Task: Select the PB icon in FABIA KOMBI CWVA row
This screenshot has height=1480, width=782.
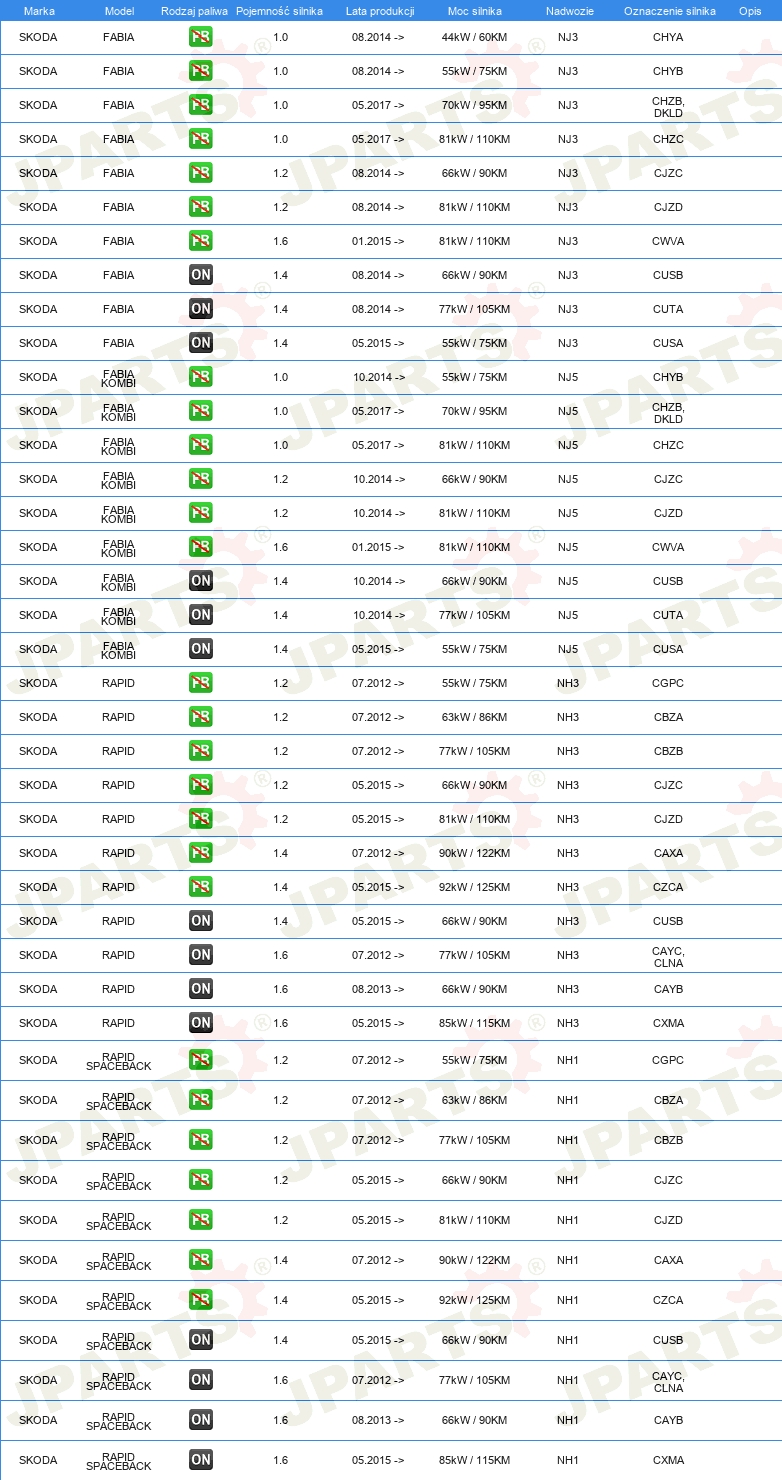Action: pos(201,547)
